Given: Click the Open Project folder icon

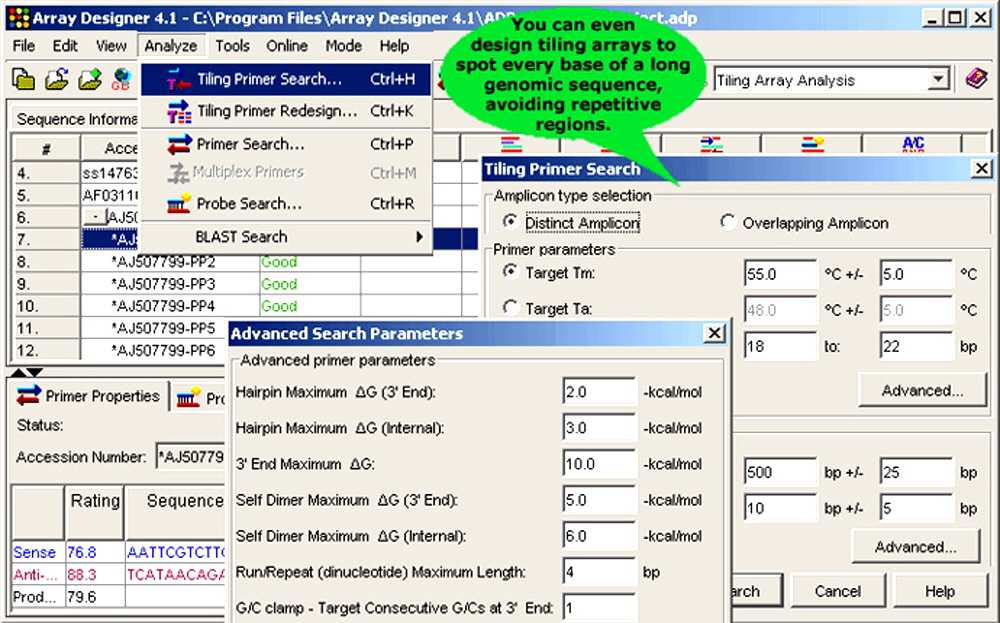Looking at the screenshot, I should pos(57,80).
